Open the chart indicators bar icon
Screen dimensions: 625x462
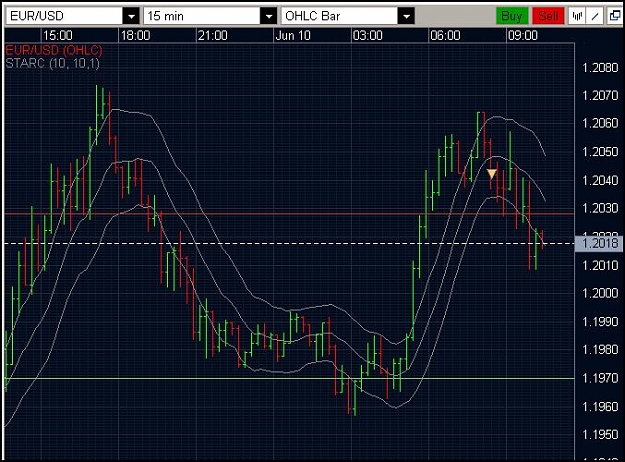coord(577,16)
